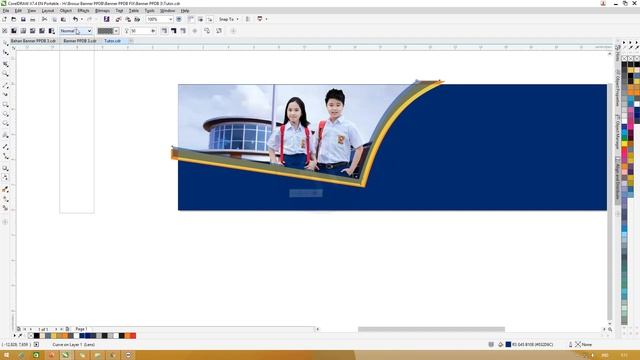Select the Transparency tool in toolbox
Viewport: 640px width, 360px height.
point(5,177)
